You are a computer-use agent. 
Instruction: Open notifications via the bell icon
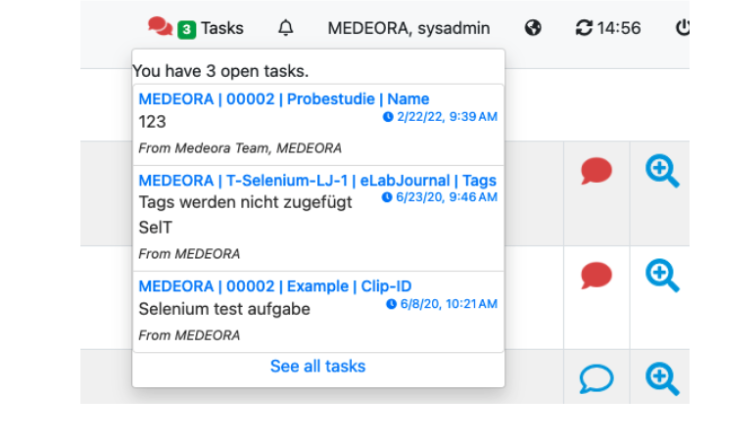coord(286,28)
